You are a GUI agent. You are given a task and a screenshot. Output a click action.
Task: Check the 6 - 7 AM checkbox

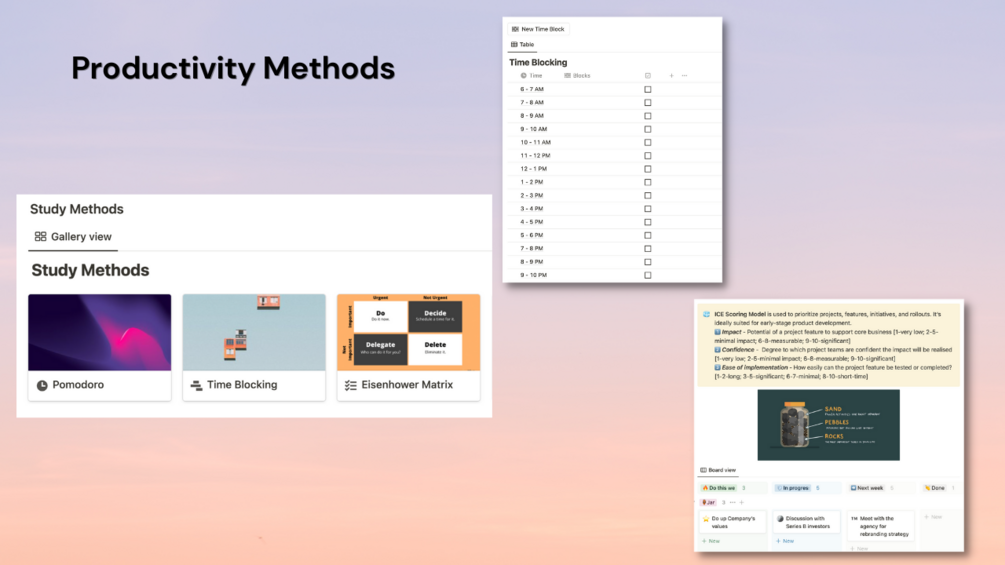point(648,90)
